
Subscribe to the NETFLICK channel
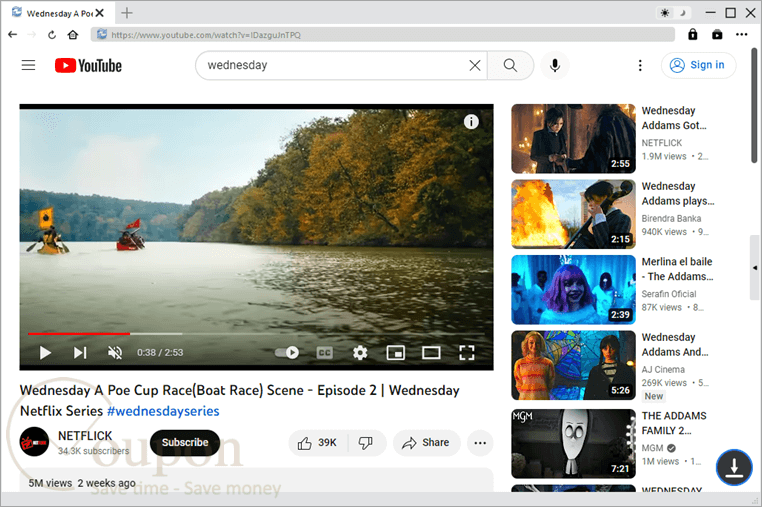pyautogui.click(x=185, y=442)
